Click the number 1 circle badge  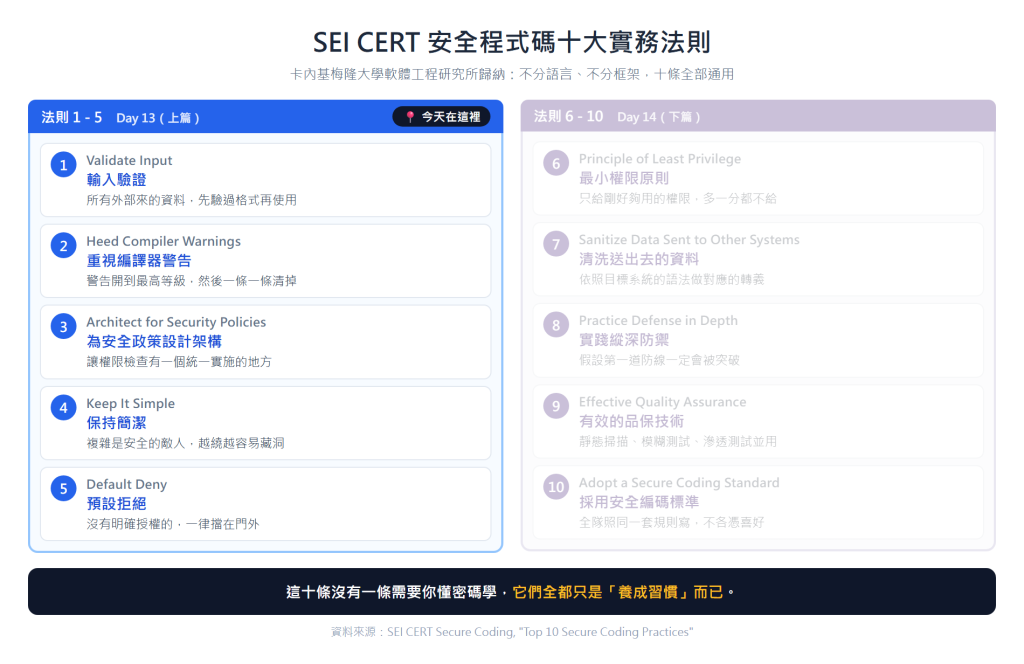pyautogui.click(x=63, y=165)
